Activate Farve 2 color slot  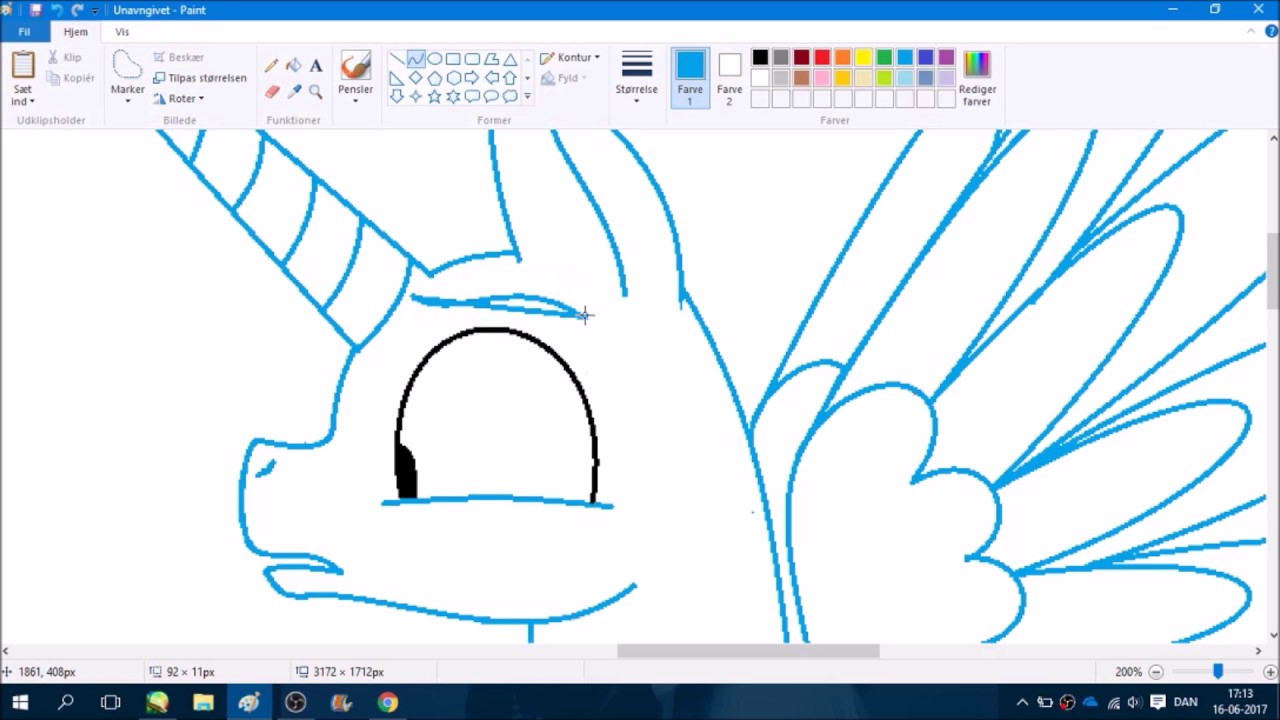point(729,77)
